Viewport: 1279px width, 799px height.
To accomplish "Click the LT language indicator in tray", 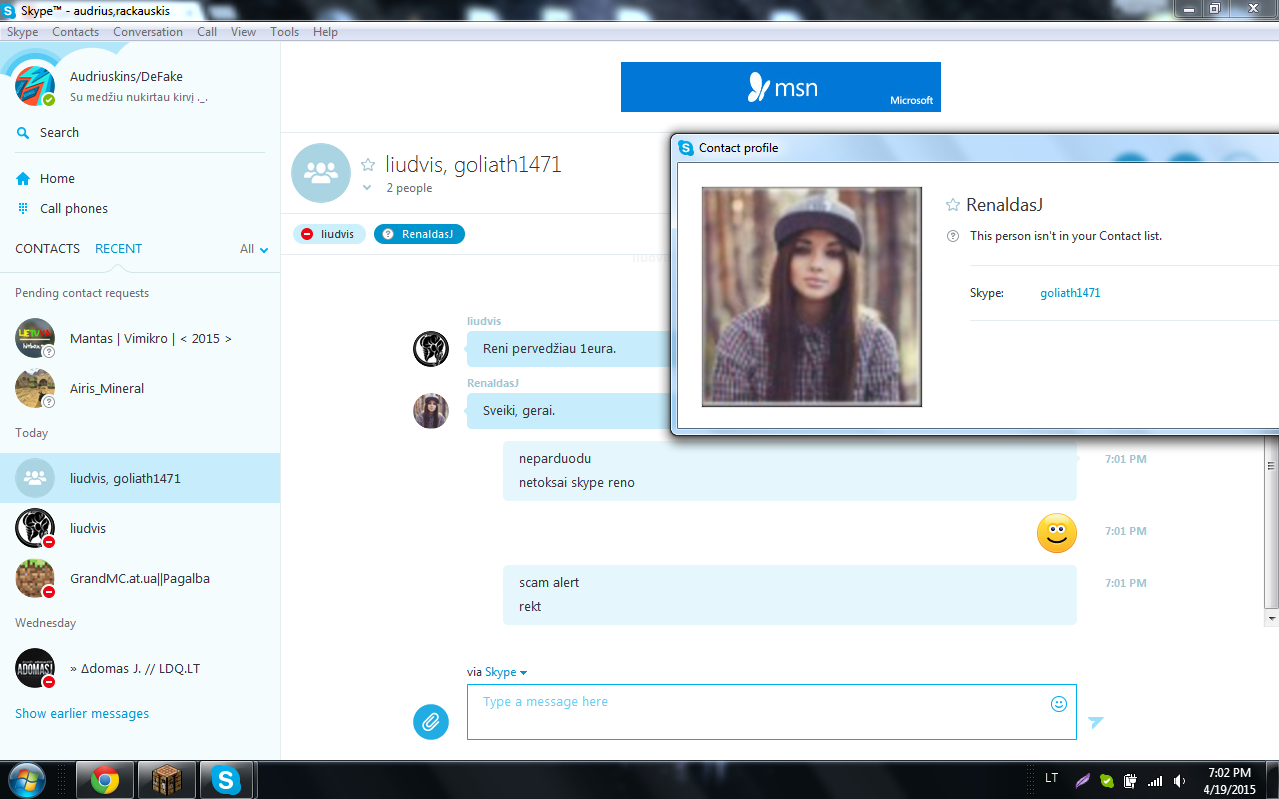I will 1052,778.
